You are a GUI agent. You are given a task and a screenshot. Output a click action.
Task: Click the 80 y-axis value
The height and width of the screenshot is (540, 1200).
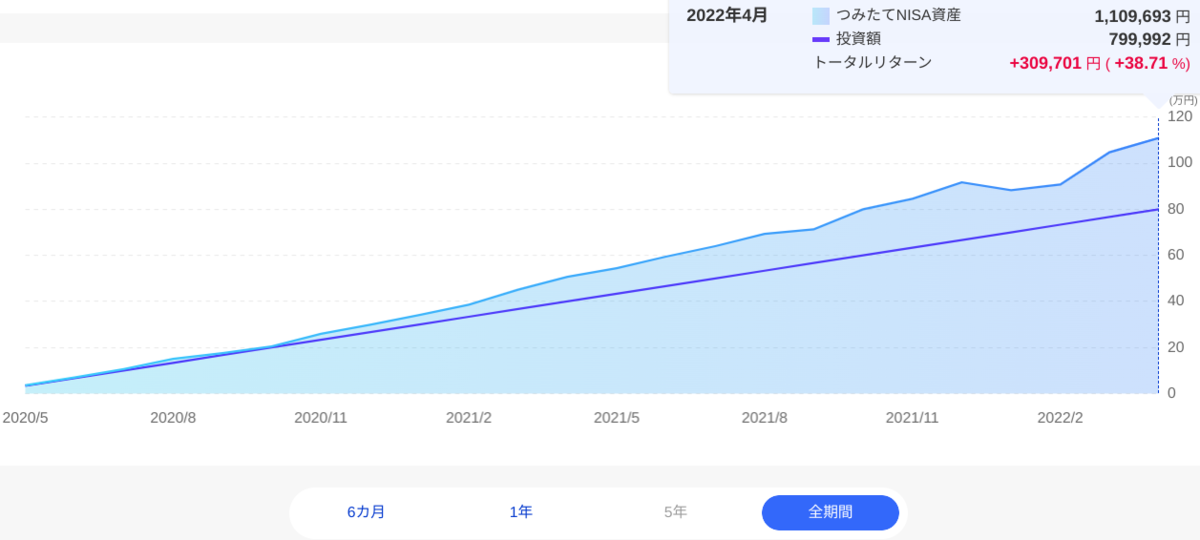click(x=1174, y=208)
